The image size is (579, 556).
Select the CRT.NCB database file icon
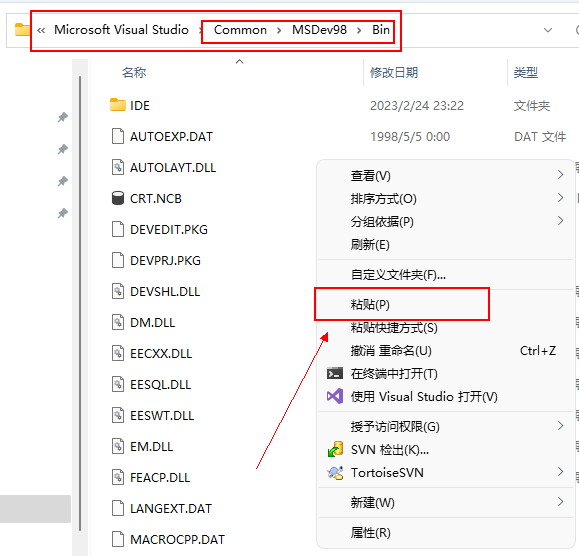pos(118,198)
